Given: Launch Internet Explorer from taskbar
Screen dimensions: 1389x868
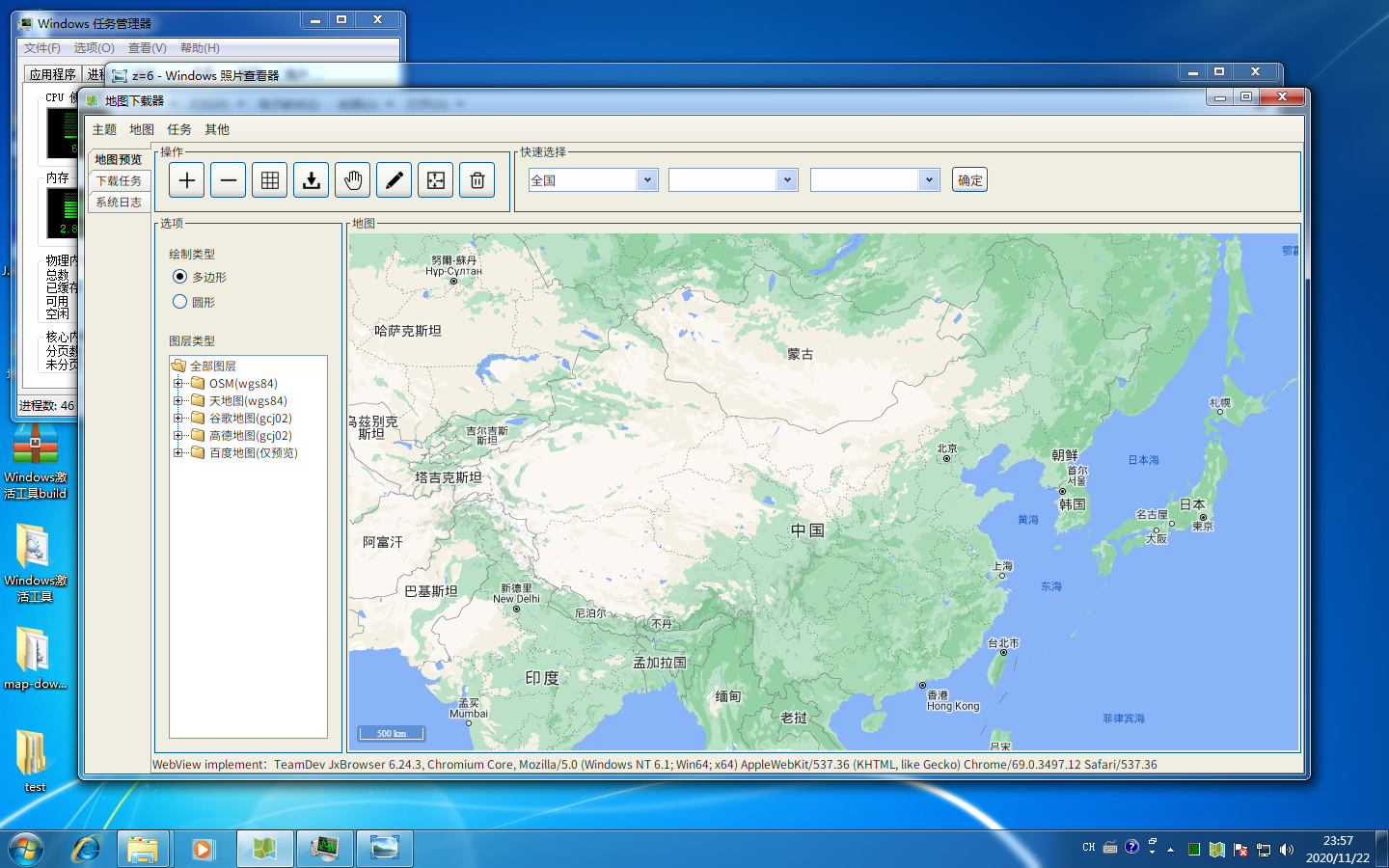Looking at the screenshot, I should tap(86, 850).
